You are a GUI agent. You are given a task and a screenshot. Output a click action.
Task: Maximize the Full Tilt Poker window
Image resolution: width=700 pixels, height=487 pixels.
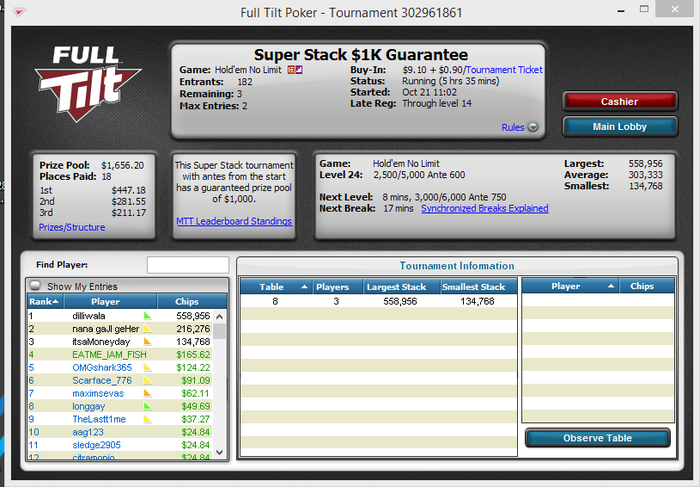[644, 9]
